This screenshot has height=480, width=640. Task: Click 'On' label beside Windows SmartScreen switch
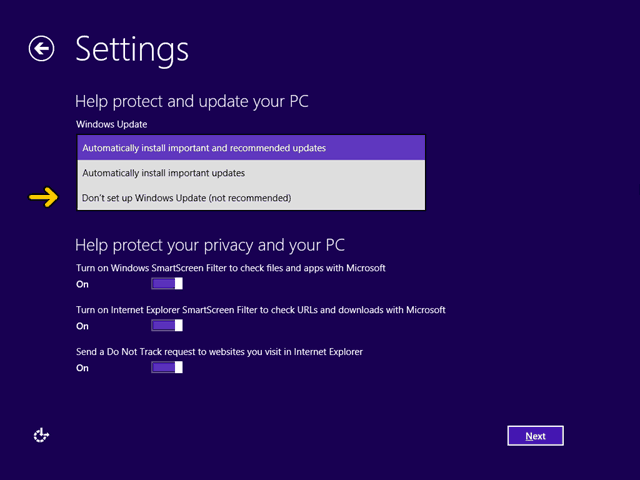(x=82, y=284)
